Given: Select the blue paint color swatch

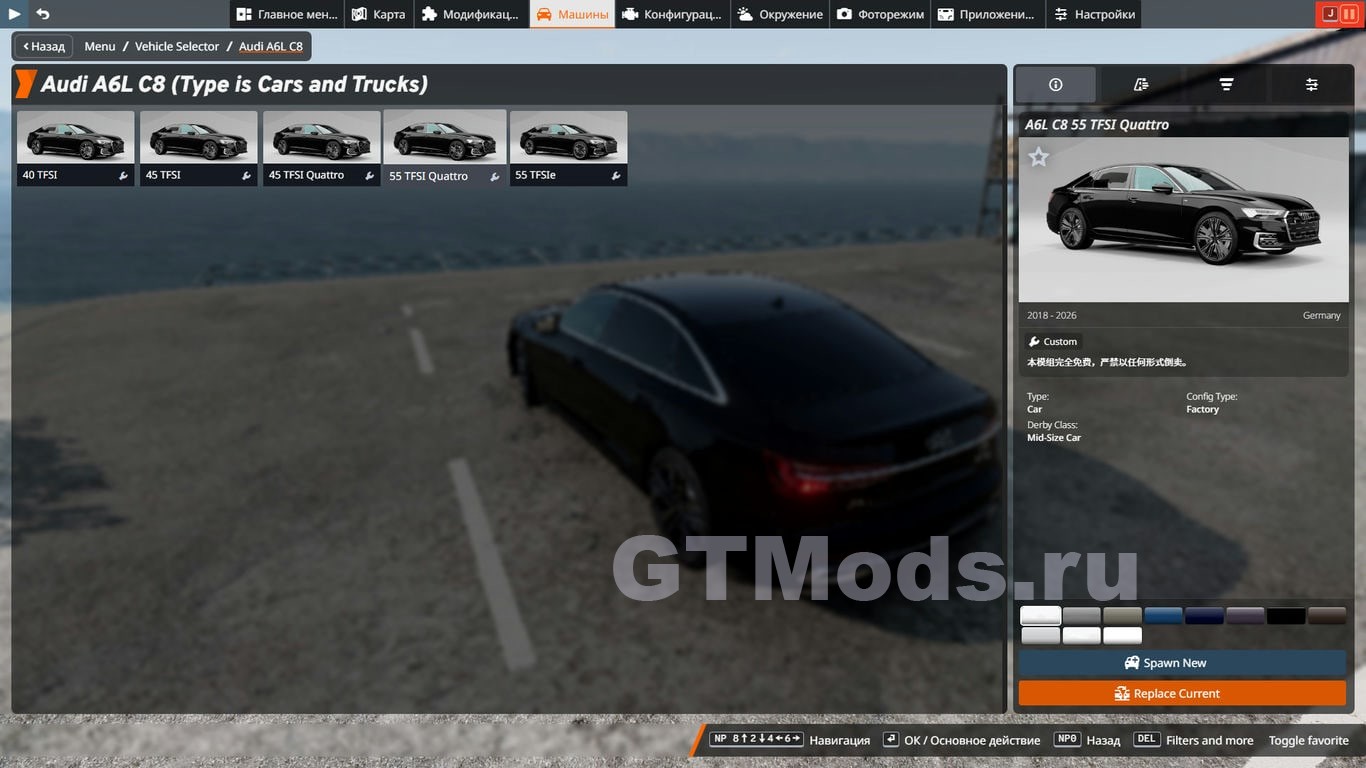Looking at the screenshot, I should pyautogui.click(x=1163, y=616).
